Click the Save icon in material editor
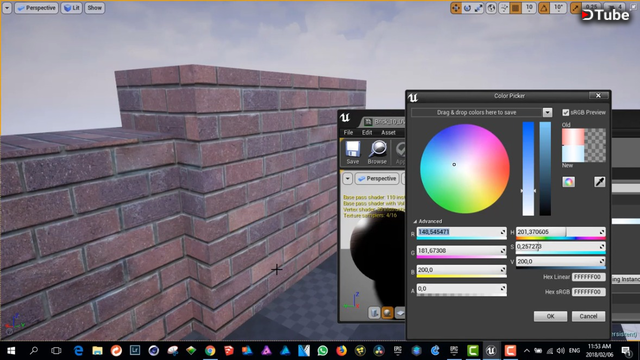The height and width of the screenshot is (360, 640). pyautogui.click(x=353, y=152)
